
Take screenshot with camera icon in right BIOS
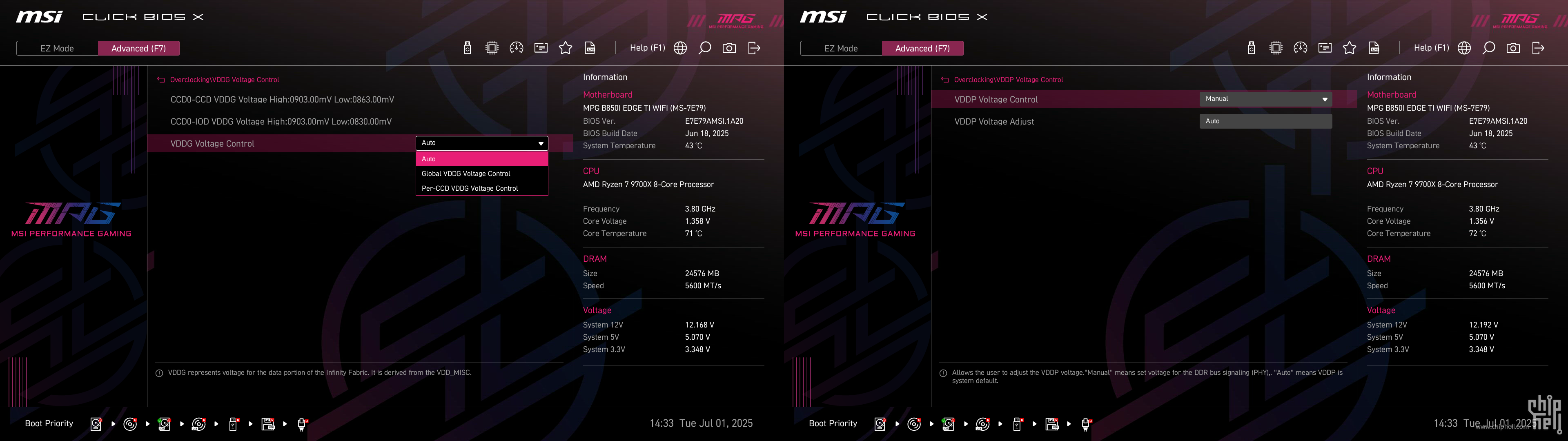[x=1513, y=48]
